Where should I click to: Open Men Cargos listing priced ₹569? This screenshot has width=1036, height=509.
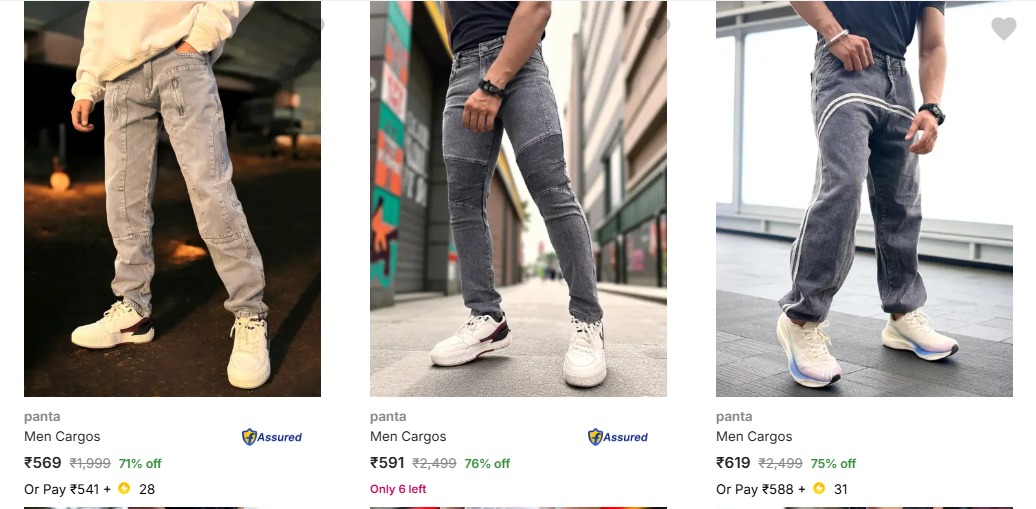tap(62, 436)
